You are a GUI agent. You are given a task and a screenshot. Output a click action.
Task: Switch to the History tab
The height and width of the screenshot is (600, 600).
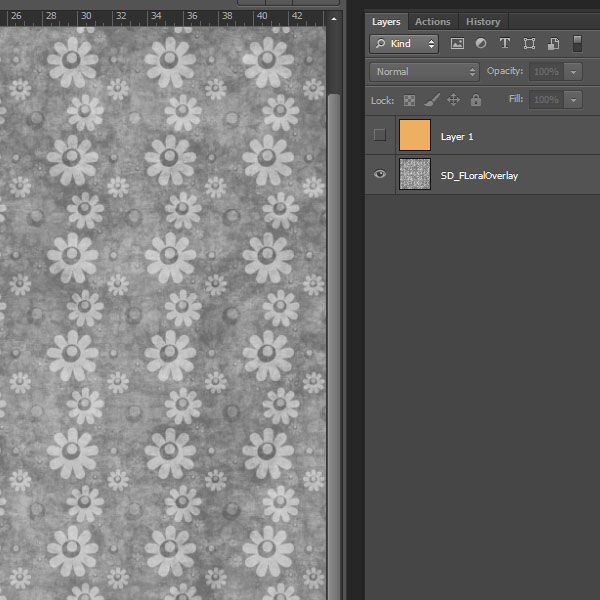pos(483,22)
